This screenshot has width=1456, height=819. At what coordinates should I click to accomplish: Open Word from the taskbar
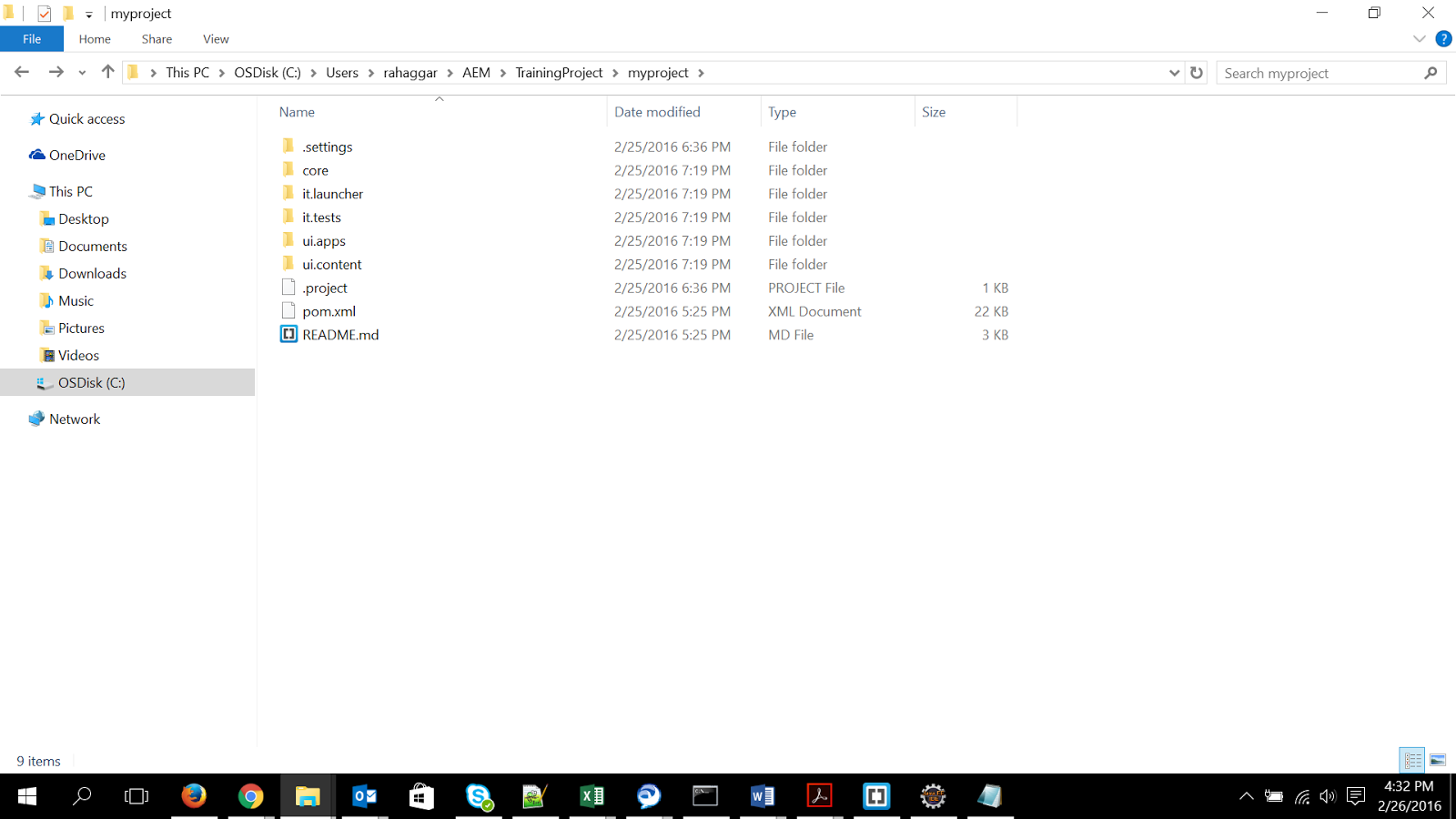tap(762, 796)
